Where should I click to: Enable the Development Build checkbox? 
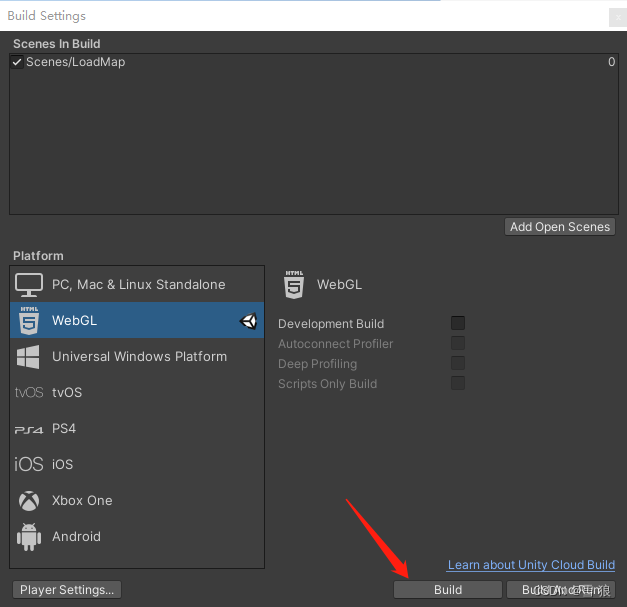pyautogui.click(x=458, y=323)
